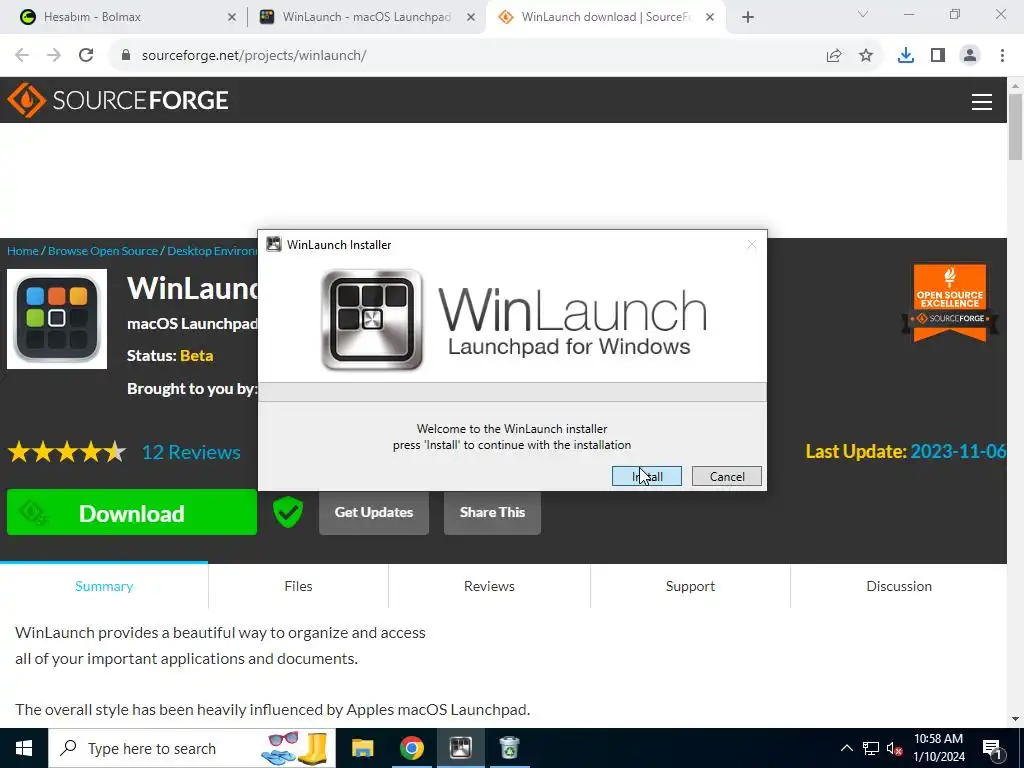Open the 12 Reviews link
1024x768 pixels.
click(191, 452)
